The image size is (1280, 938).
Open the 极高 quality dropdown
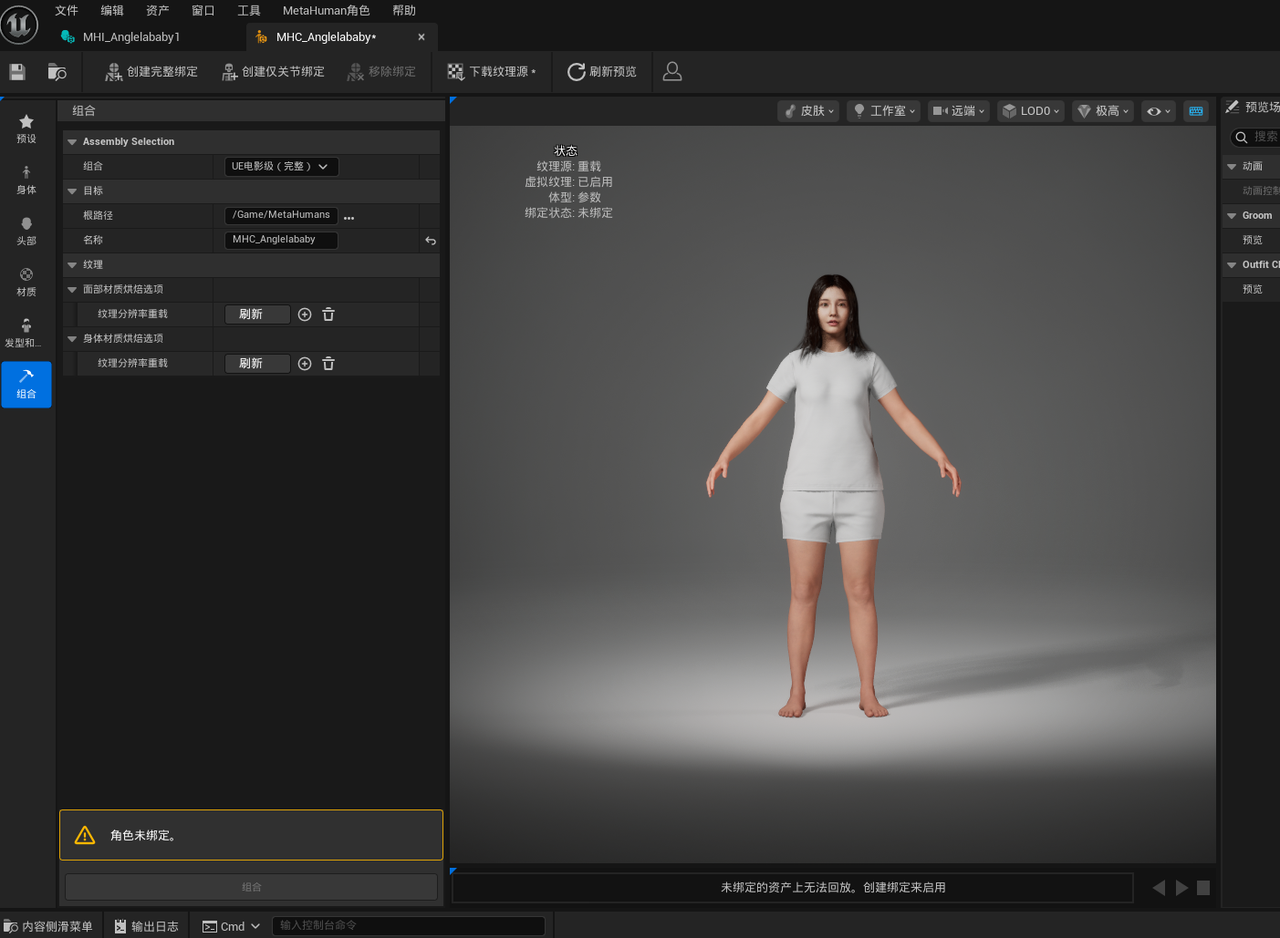tap(1104, 111)
